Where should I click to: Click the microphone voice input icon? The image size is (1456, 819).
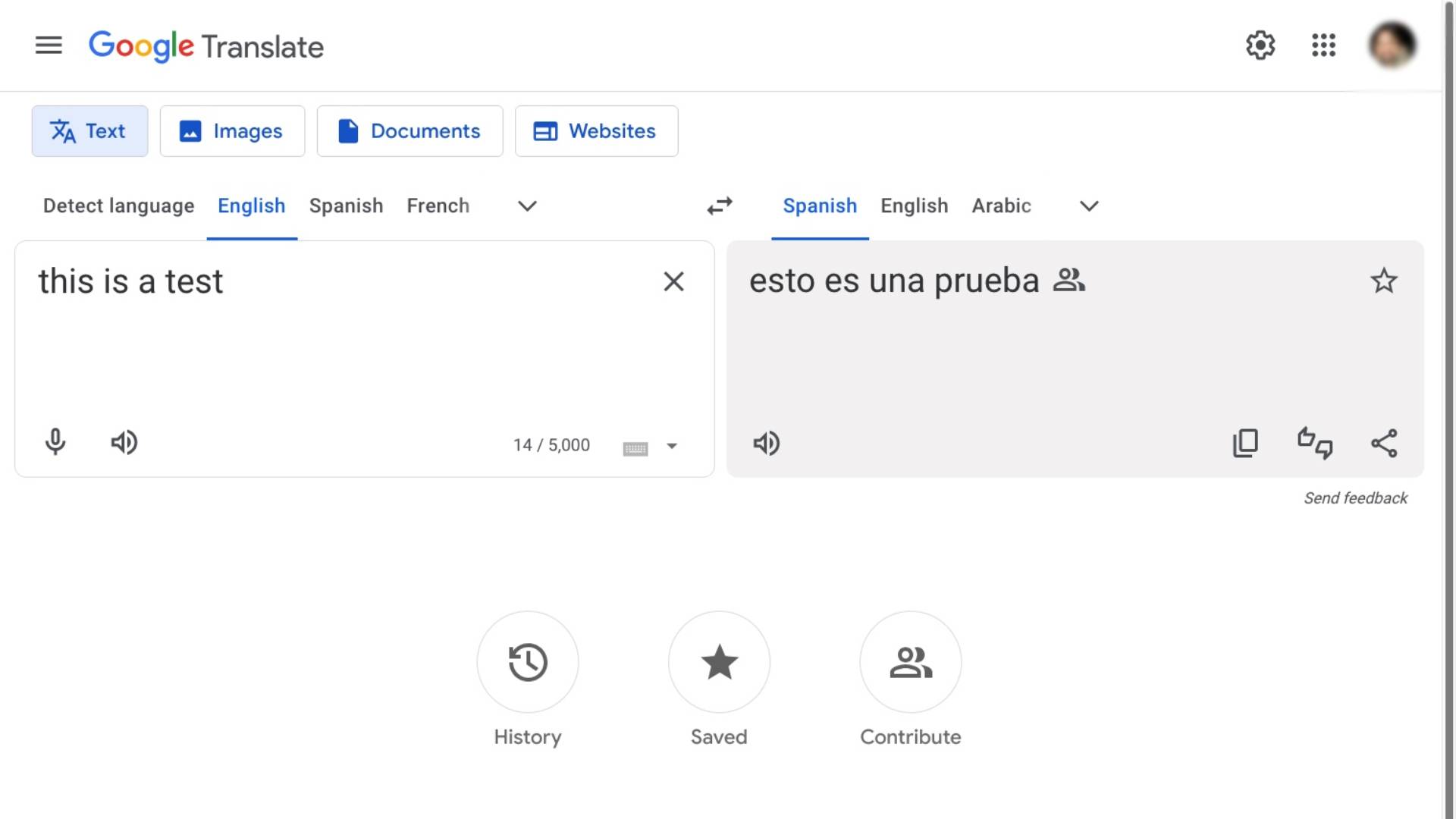coord(55,442)
